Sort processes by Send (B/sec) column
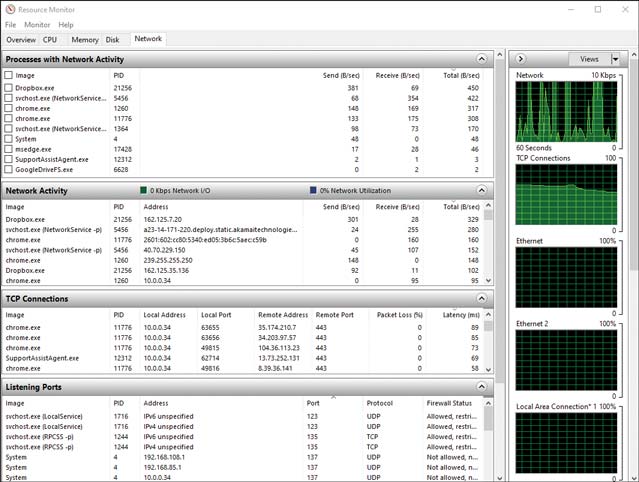Image resolution: width=639 pixels, height=482 pixels. click(x=341, y=75)
